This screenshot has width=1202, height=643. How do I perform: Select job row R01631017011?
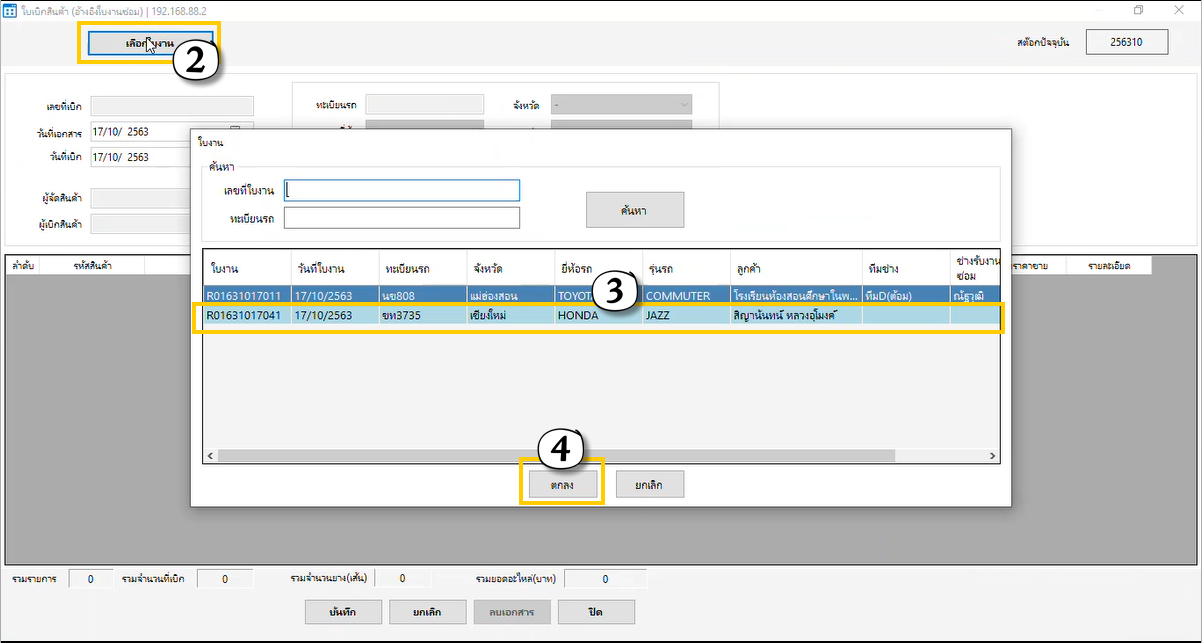tap(600, 296)
